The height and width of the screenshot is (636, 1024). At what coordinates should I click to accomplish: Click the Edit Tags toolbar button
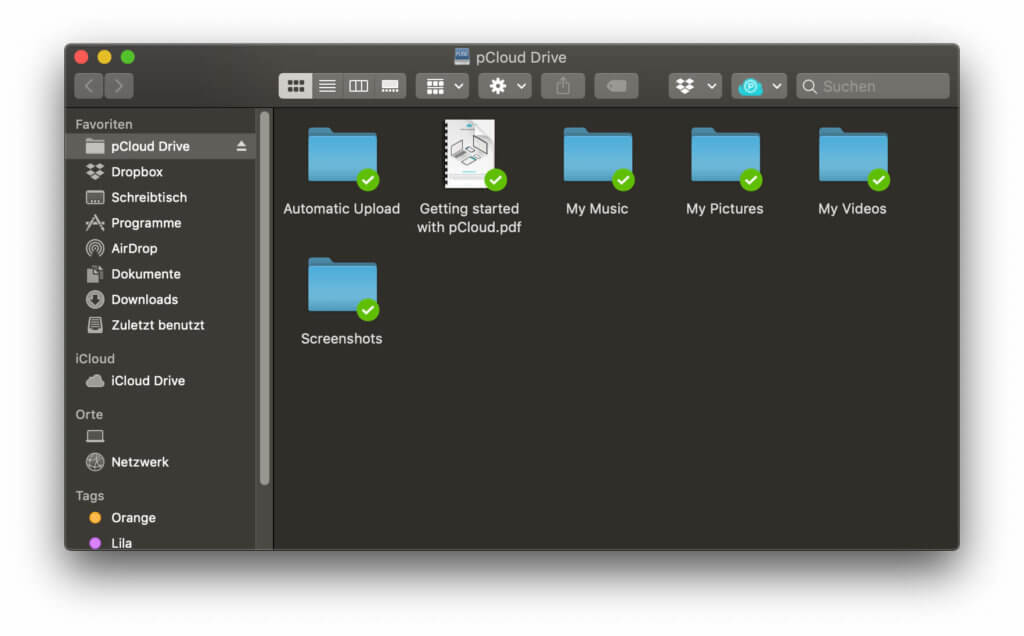click(616, 86)
